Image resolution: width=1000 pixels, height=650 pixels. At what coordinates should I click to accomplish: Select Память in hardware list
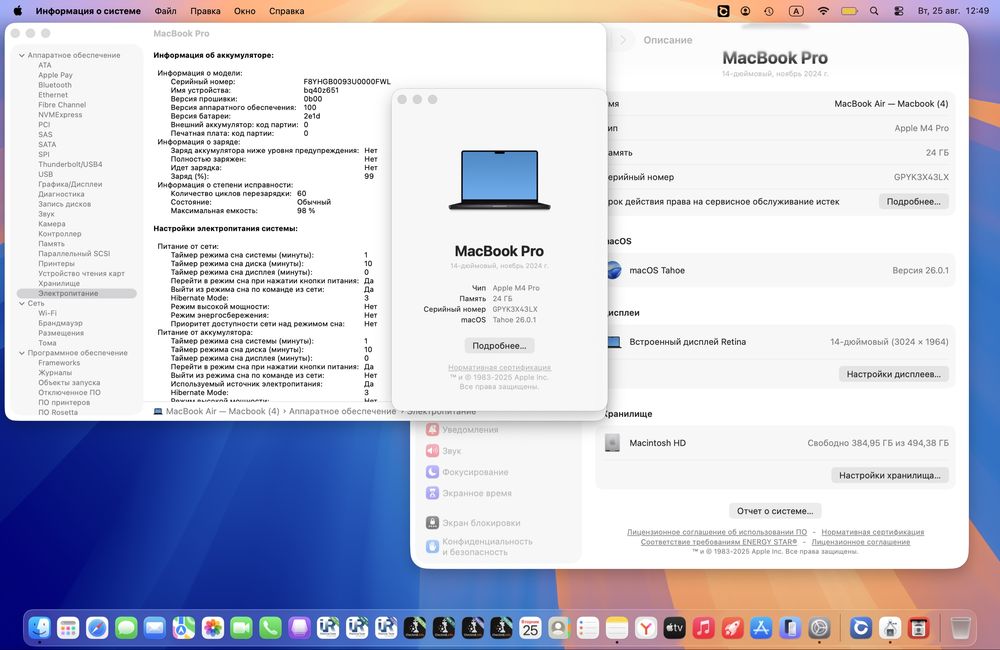[x=51, y=244]
